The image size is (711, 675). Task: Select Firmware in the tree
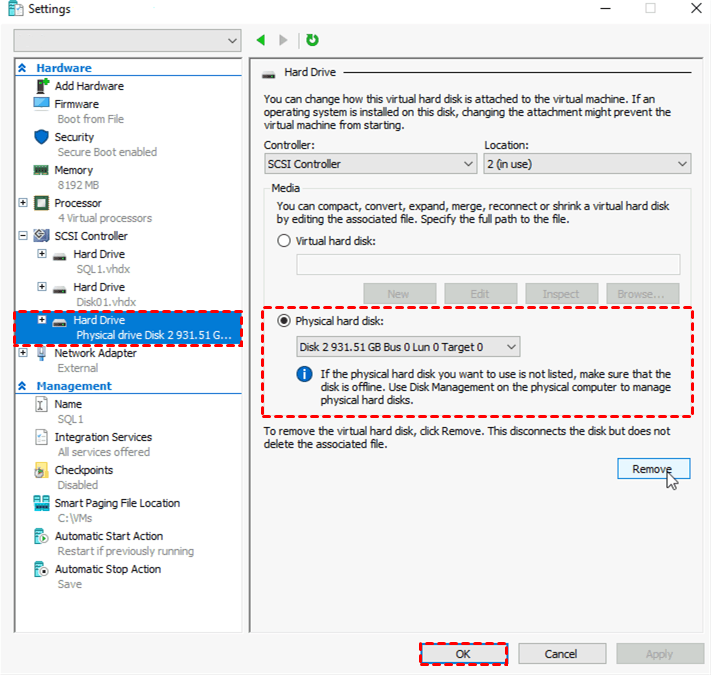pos(77,104)
